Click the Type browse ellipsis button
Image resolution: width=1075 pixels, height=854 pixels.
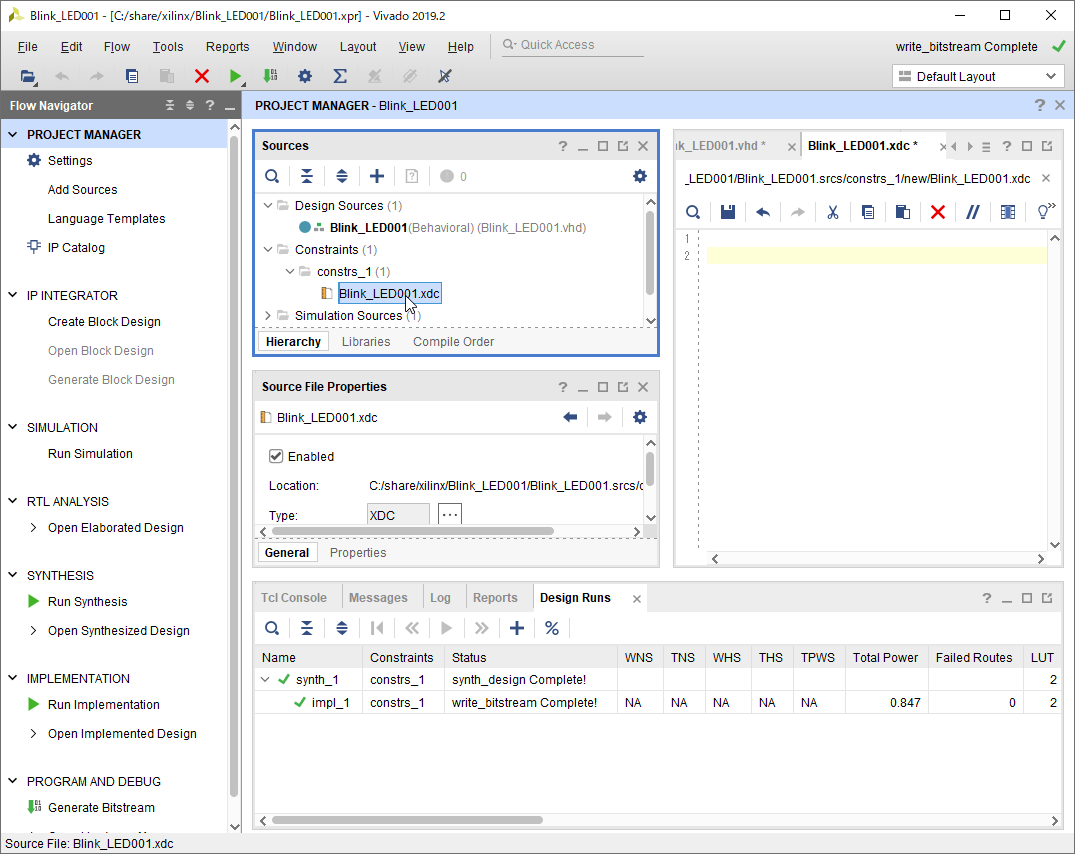[450, 514]
